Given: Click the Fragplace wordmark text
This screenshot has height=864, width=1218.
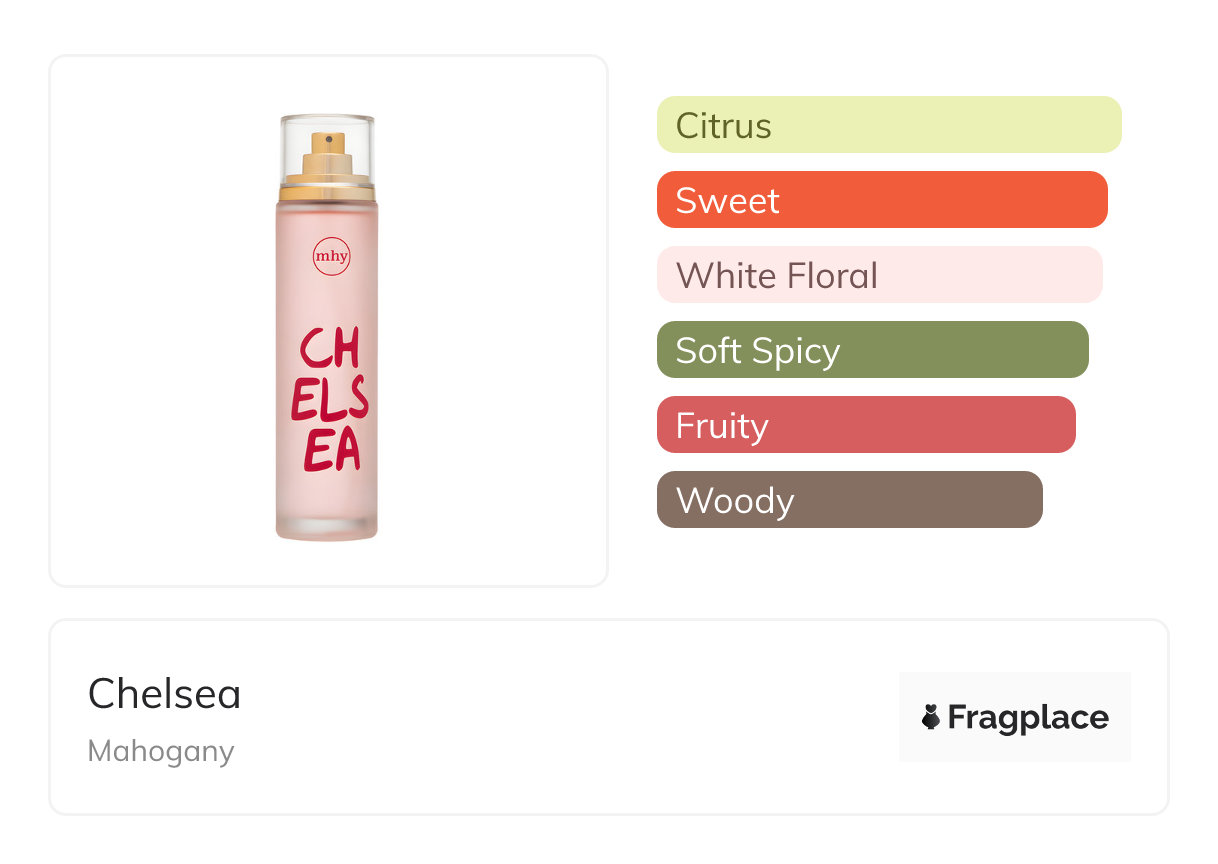Looking at the screenshot, I should click(x=1028, y=717).
